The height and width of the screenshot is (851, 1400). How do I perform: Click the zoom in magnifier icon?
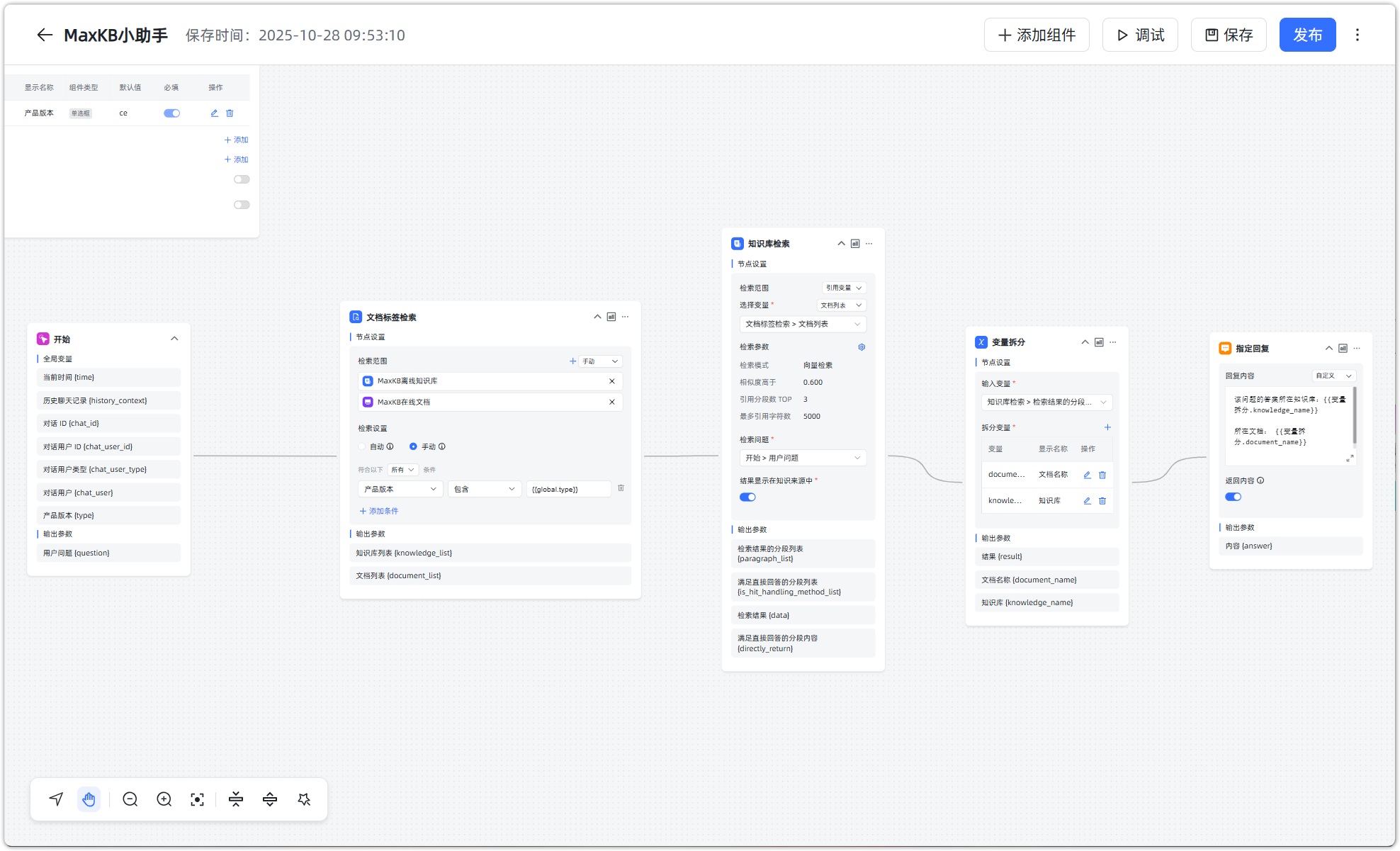click(x=164, y=799)
